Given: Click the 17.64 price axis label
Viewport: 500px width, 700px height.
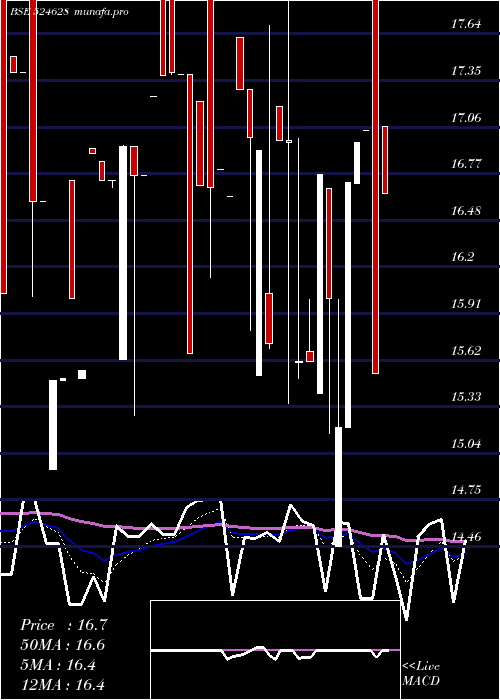Looking at the screenshot, I should coord(466,24).
